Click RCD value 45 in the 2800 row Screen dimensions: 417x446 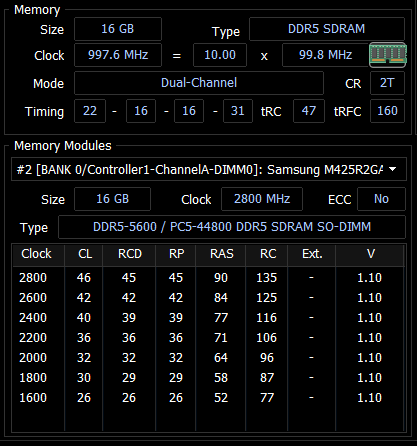(129, 278)
